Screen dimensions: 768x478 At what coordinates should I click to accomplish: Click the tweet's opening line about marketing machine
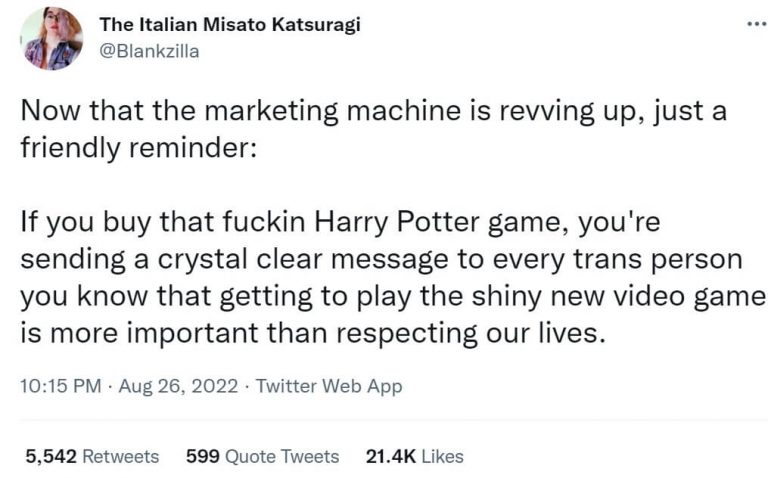[372, 112]
